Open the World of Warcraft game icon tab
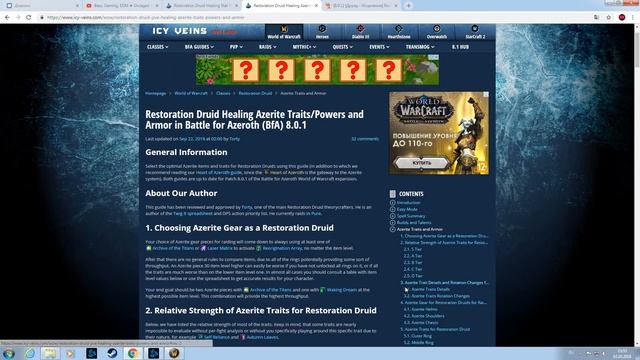Screen dimensions: 640x360 tap(284, 32)
